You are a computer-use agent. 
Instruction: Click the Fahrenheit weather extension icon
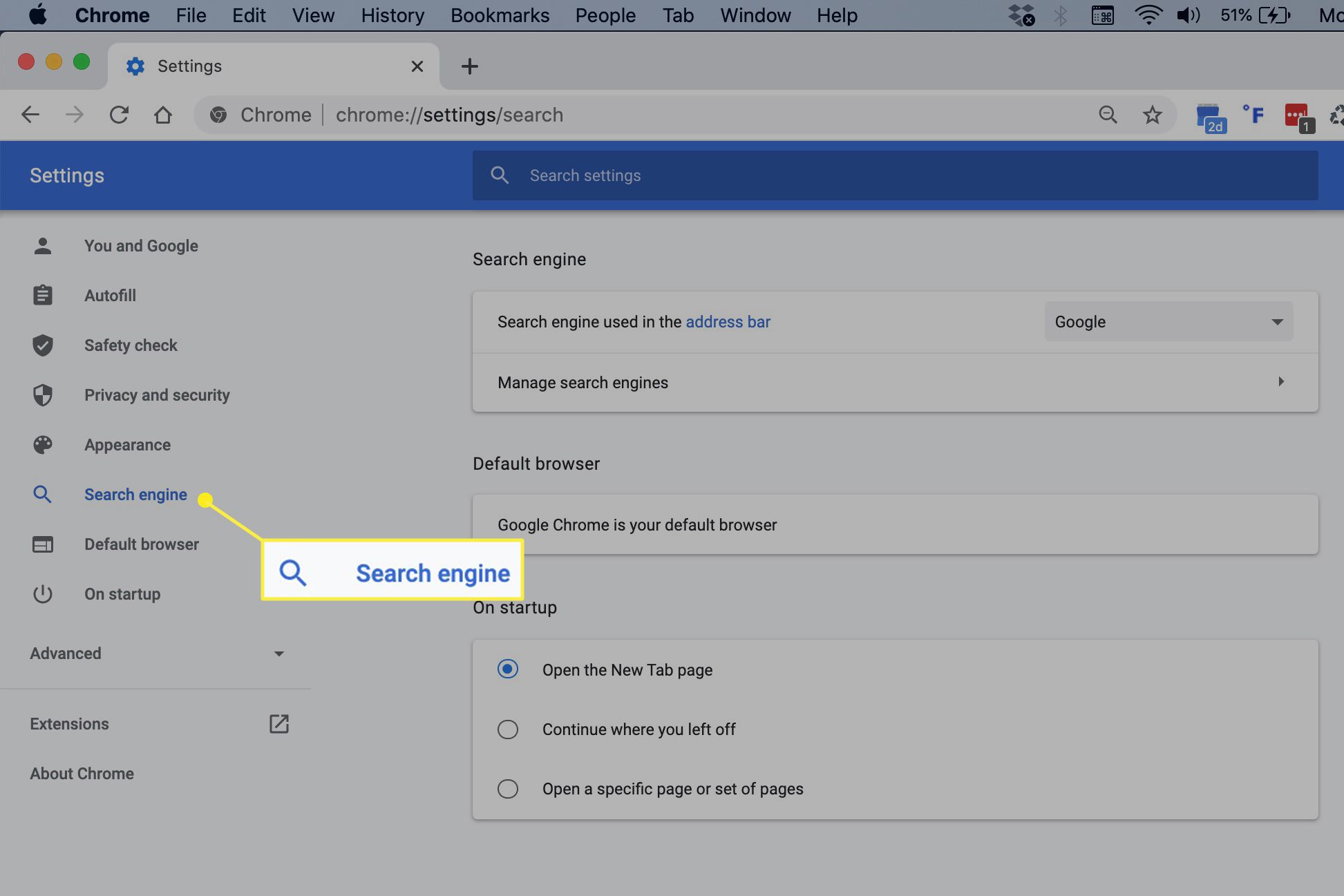coord(1253,115)
